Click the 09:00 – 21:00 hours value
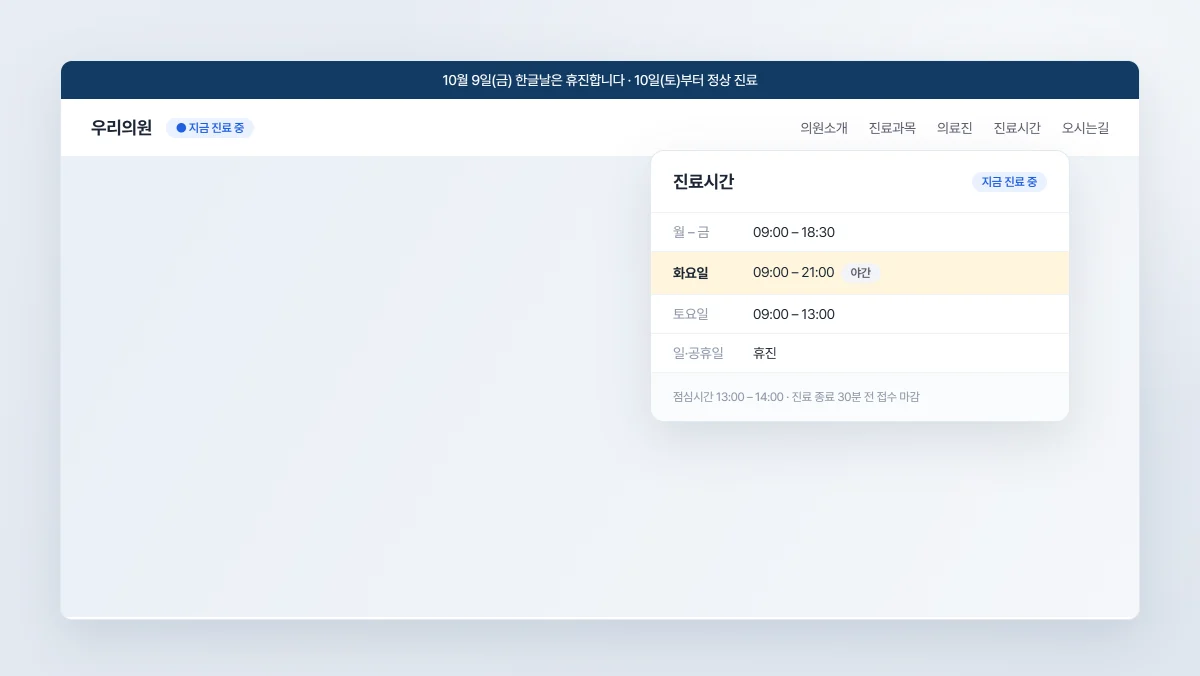Screen dimensions: 1200x676 coord(794,272)
